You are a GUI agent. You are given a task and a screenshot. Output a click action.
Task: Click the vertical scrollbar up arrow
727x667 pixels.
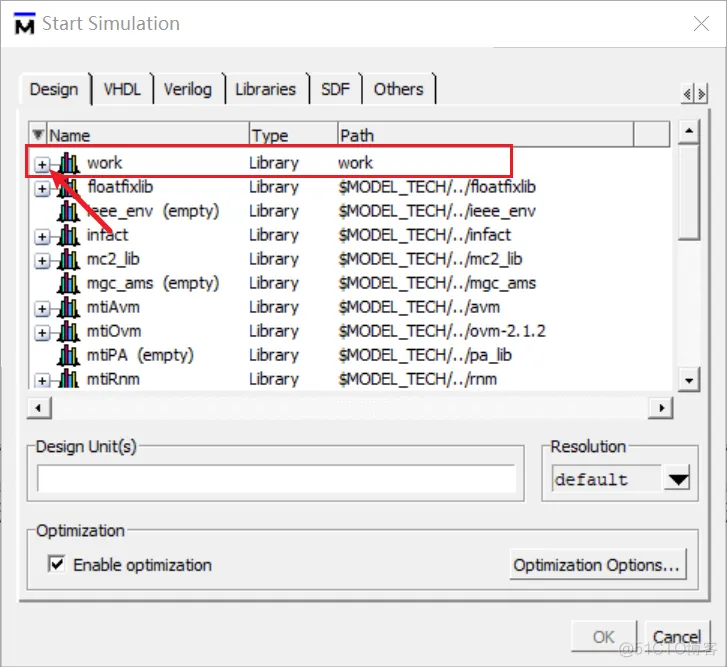pyautogui.click(x=689, y=131)
